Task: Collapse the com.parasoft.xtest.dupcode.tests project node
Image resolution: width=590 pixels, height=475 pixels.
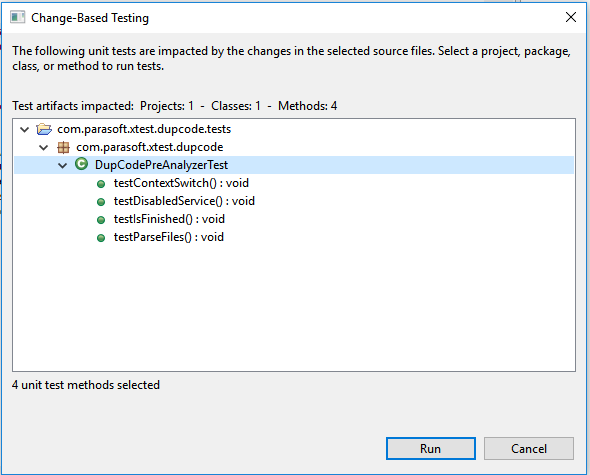Action: point(25,129)
